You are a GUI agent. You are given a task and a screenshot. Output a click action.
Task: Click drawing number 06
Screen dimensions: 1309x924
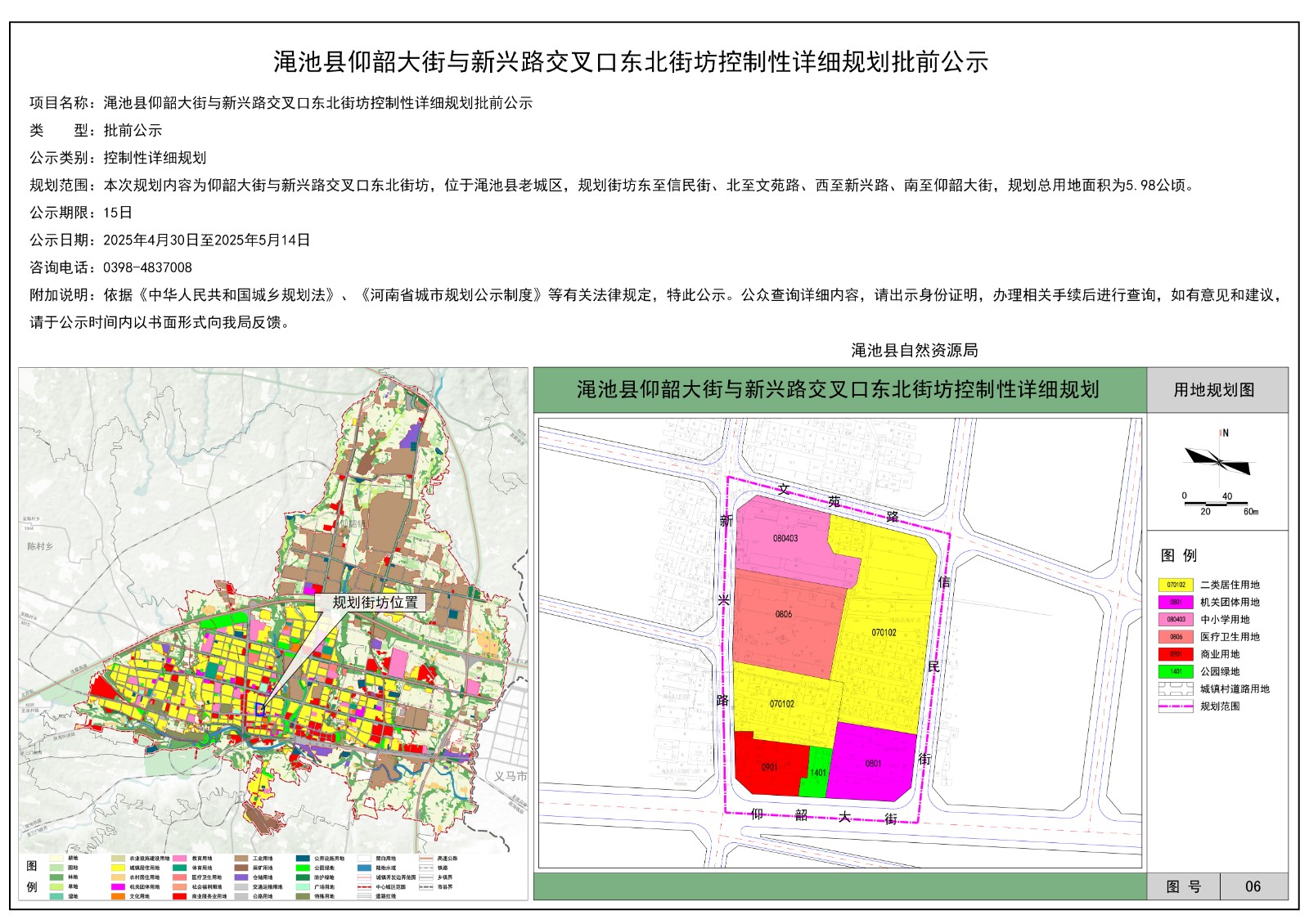click(1253, 886)
